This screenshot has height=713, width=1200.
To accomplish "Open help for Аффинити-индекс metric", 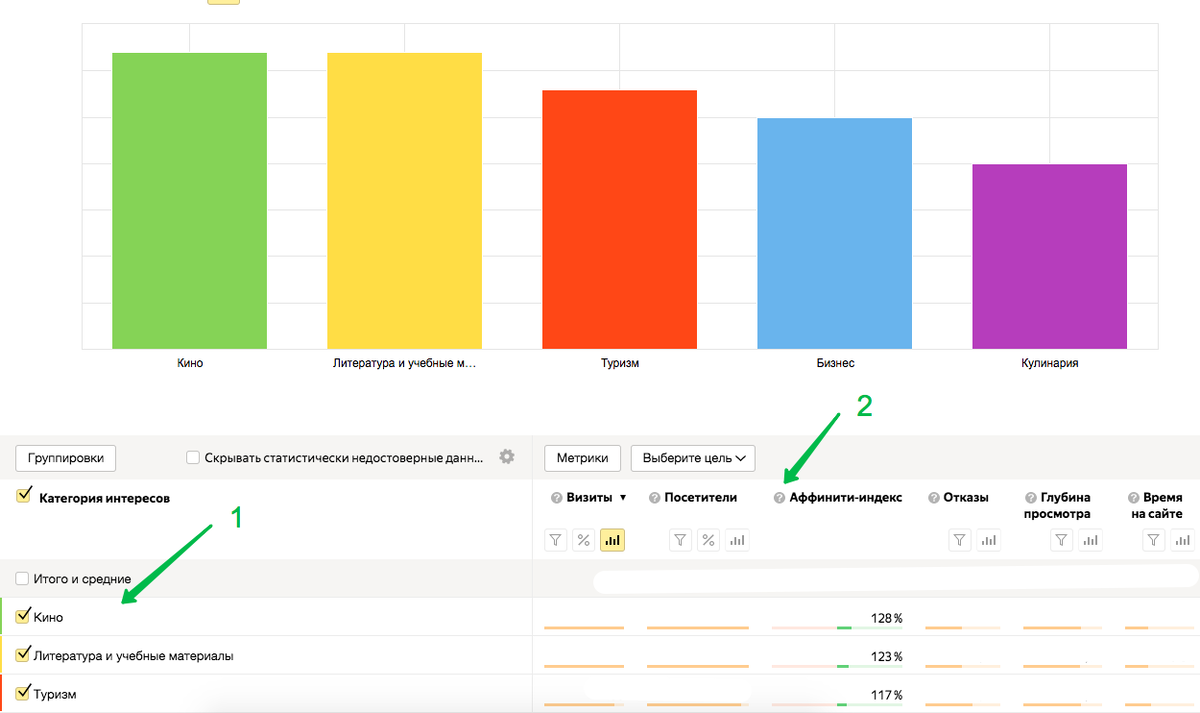I will pos(779,497).
